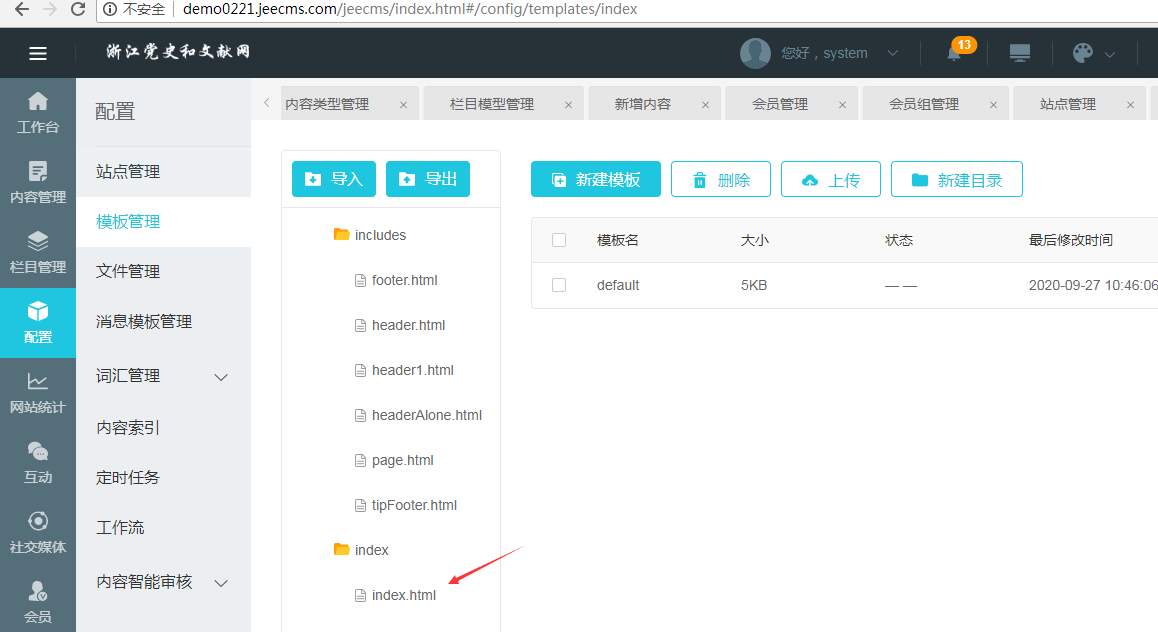
Task: Check the box for default template row
Action: pos(559,285)
